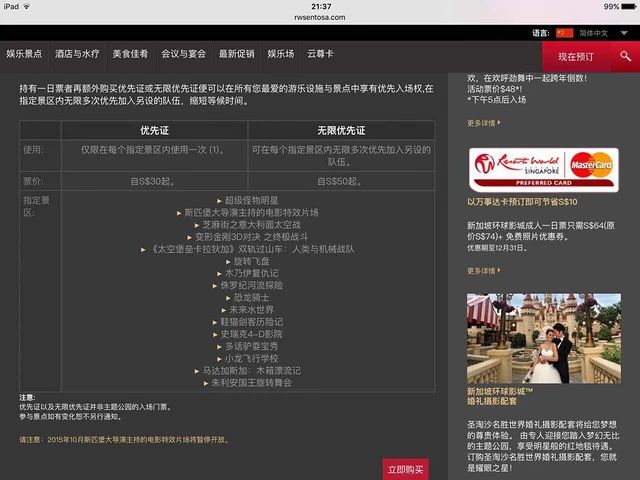Open 更多详情 link under MasterCard offer
640x480 pixels.
[483, 271]
